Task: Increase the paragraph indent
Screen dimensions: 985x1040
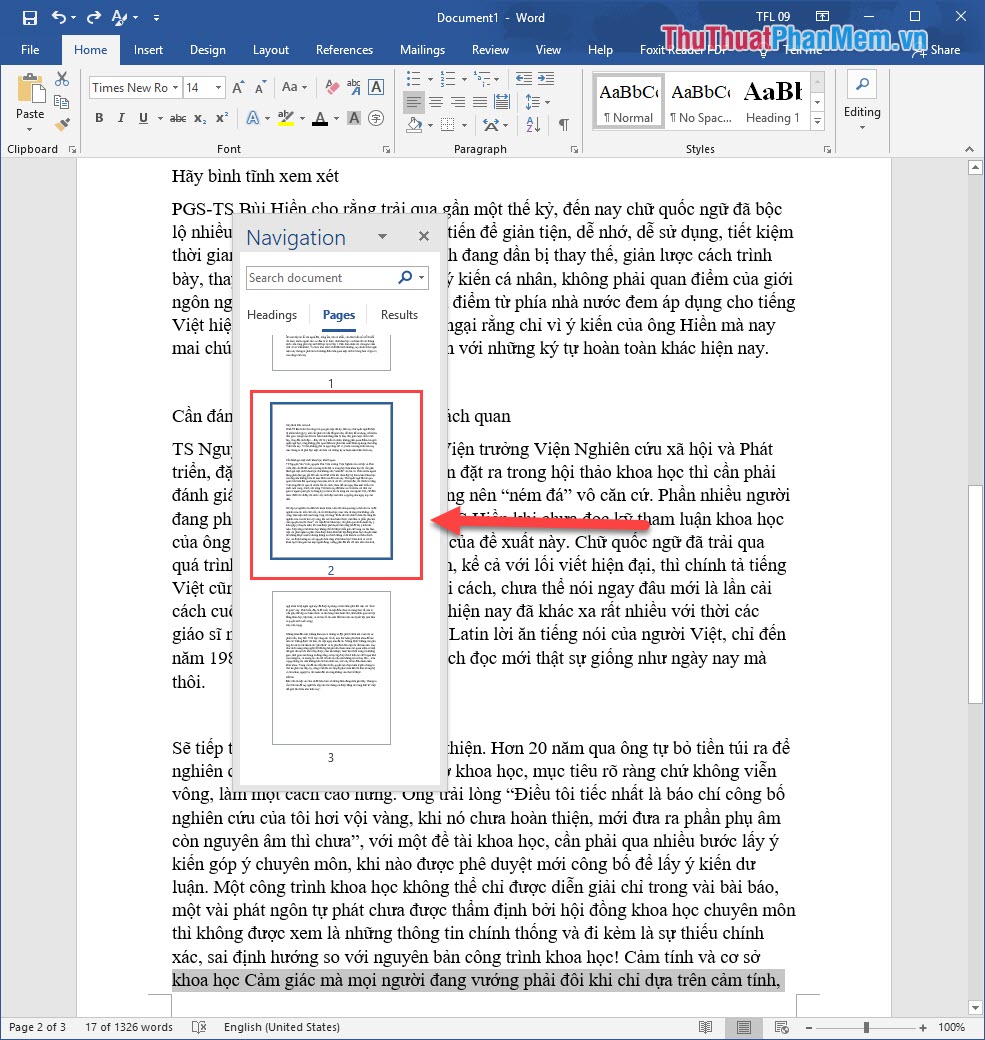Action: 546,79
